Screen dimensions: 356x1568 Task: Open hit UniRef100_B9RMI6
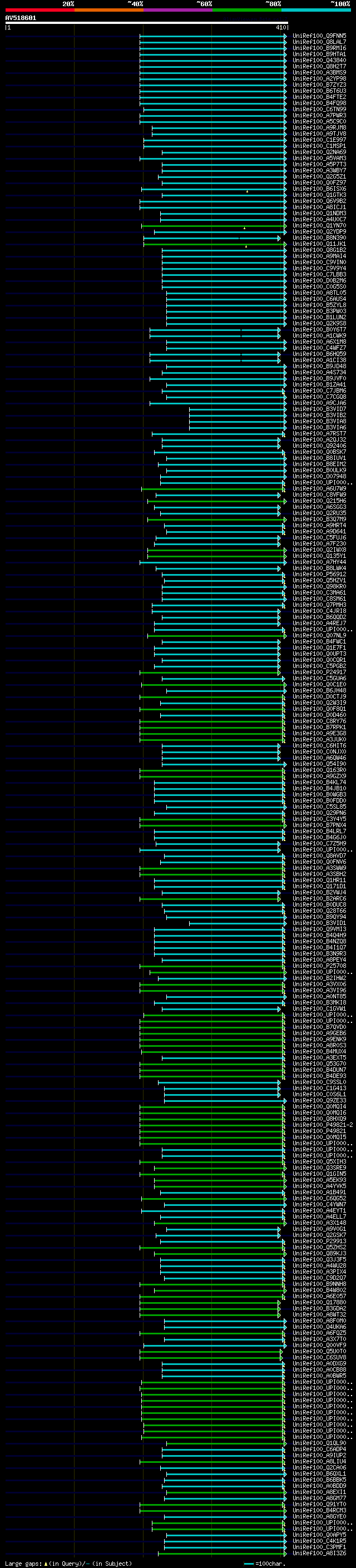click(319, 48)
